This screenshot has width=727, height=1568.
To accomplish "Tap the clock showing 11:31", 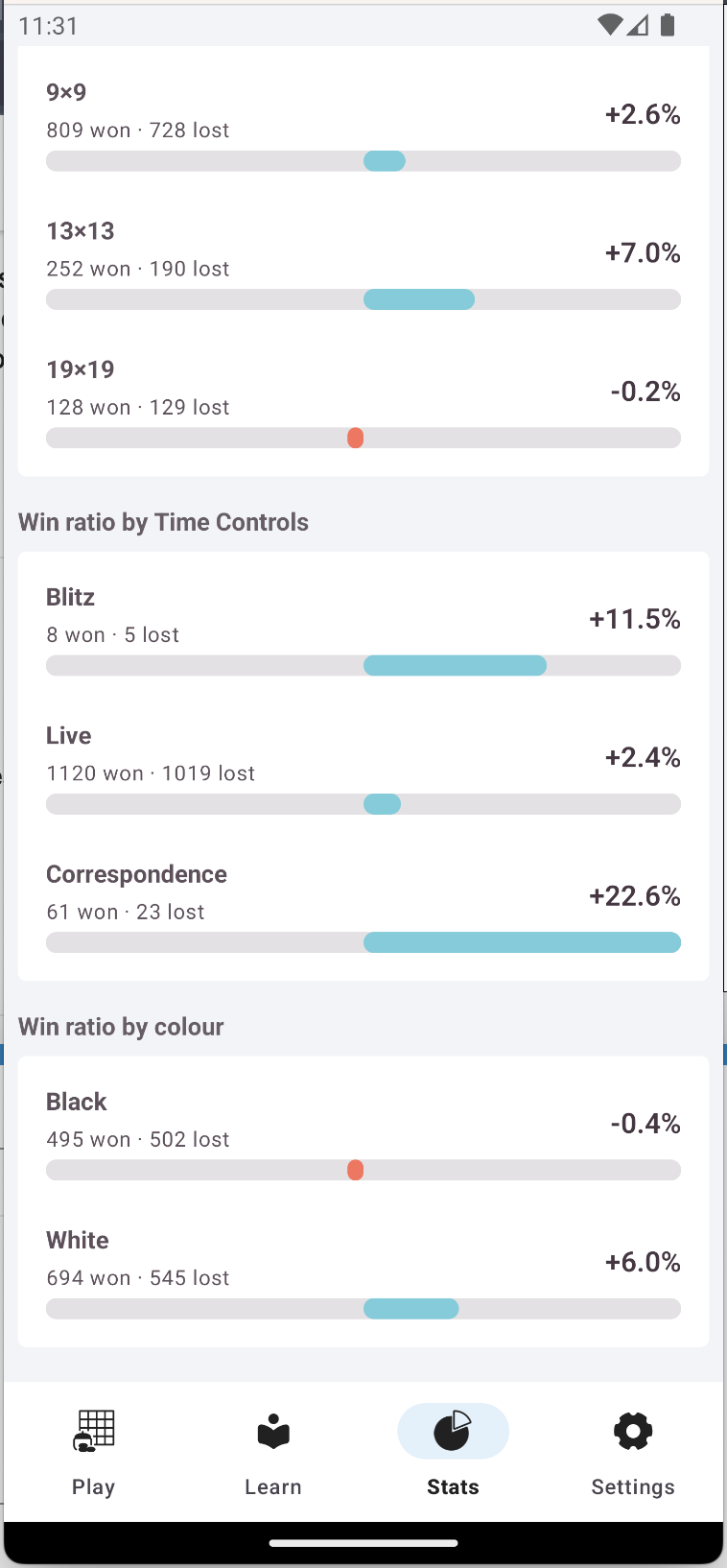I will tap(48, 26).
